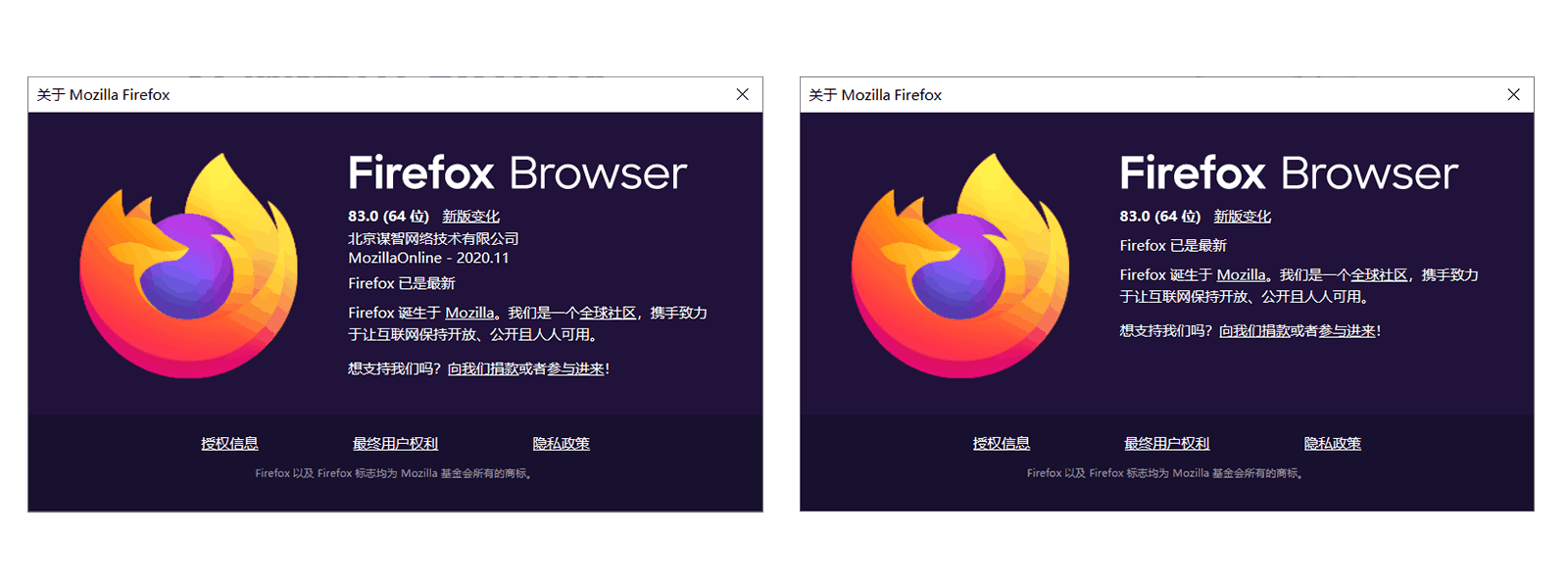Click 向我们捐款 donate link in left dialog

[483, 369]
